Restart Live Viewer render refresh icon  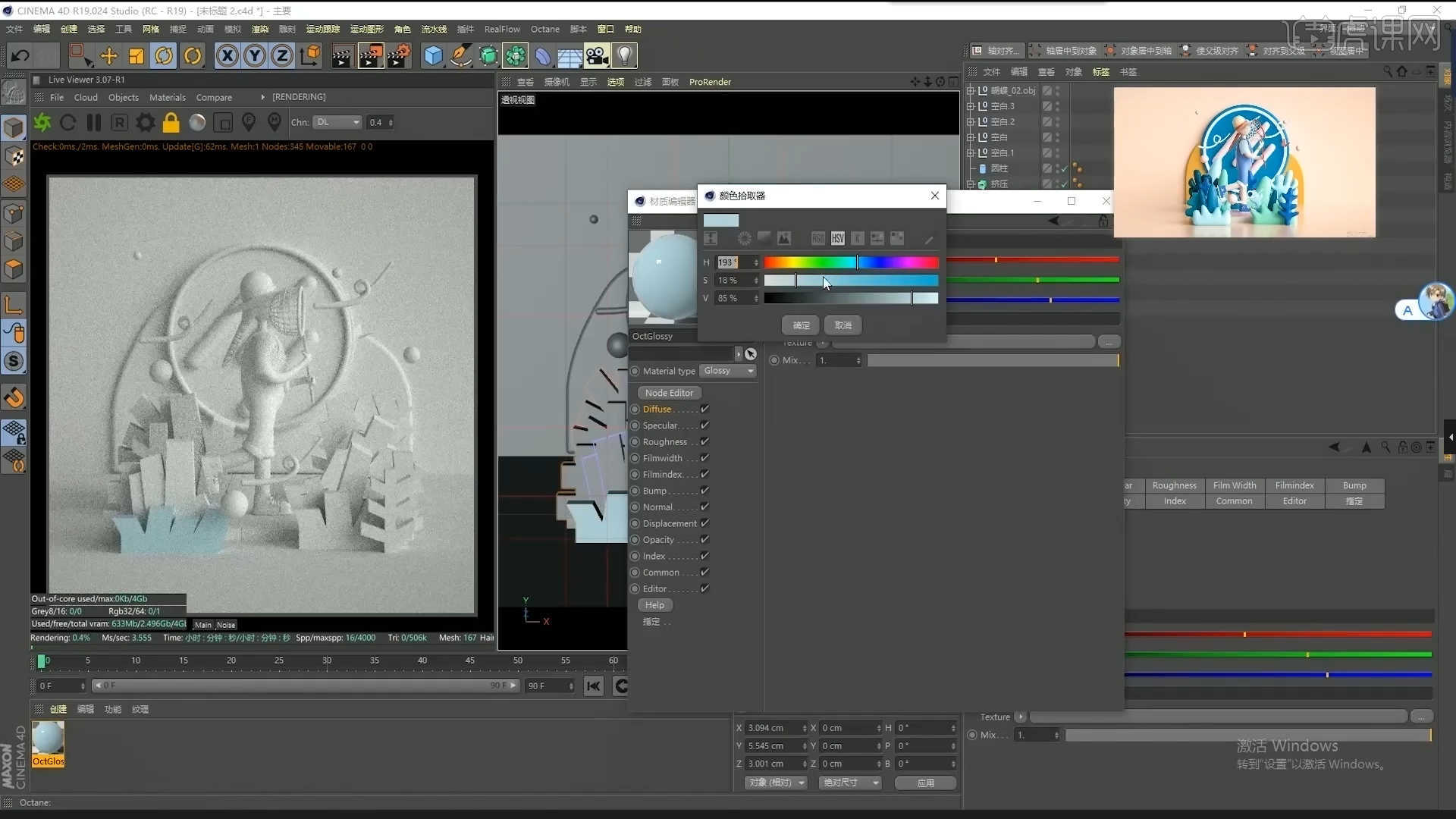(x=67, y=122)
